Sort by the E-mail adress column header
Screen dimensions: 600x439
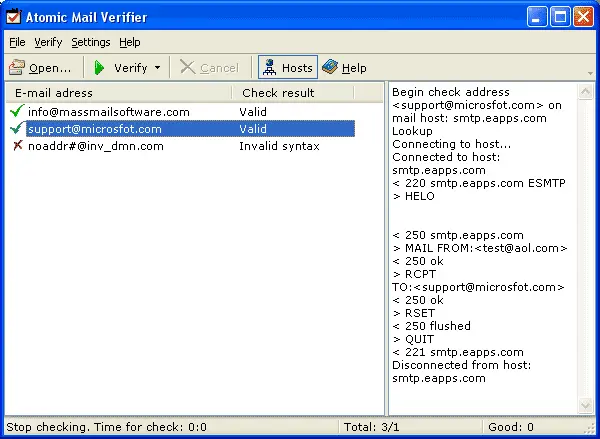tap(118, 93)
